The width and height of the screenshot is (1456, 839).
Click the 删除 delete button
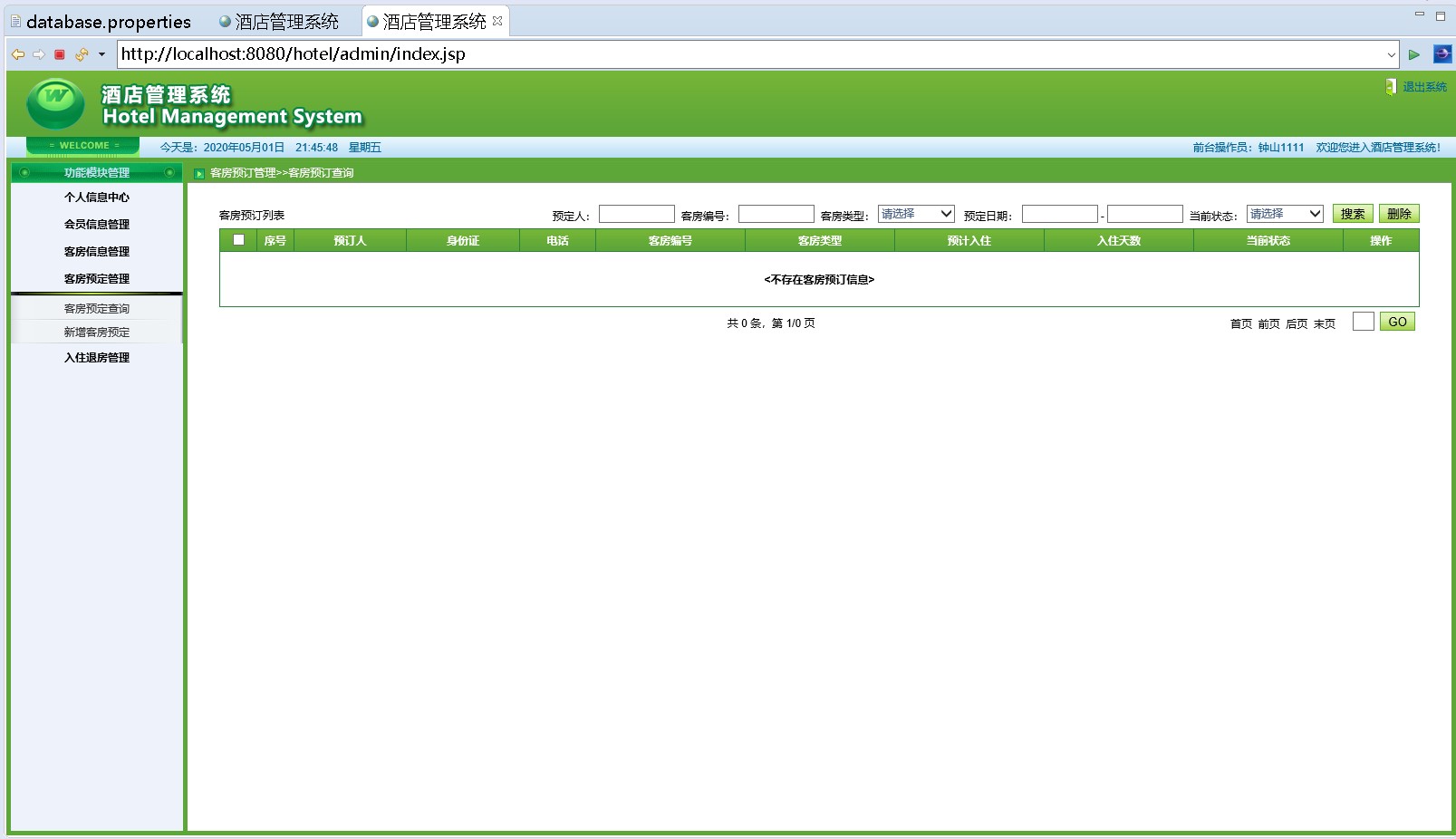tap(1399, 214)
